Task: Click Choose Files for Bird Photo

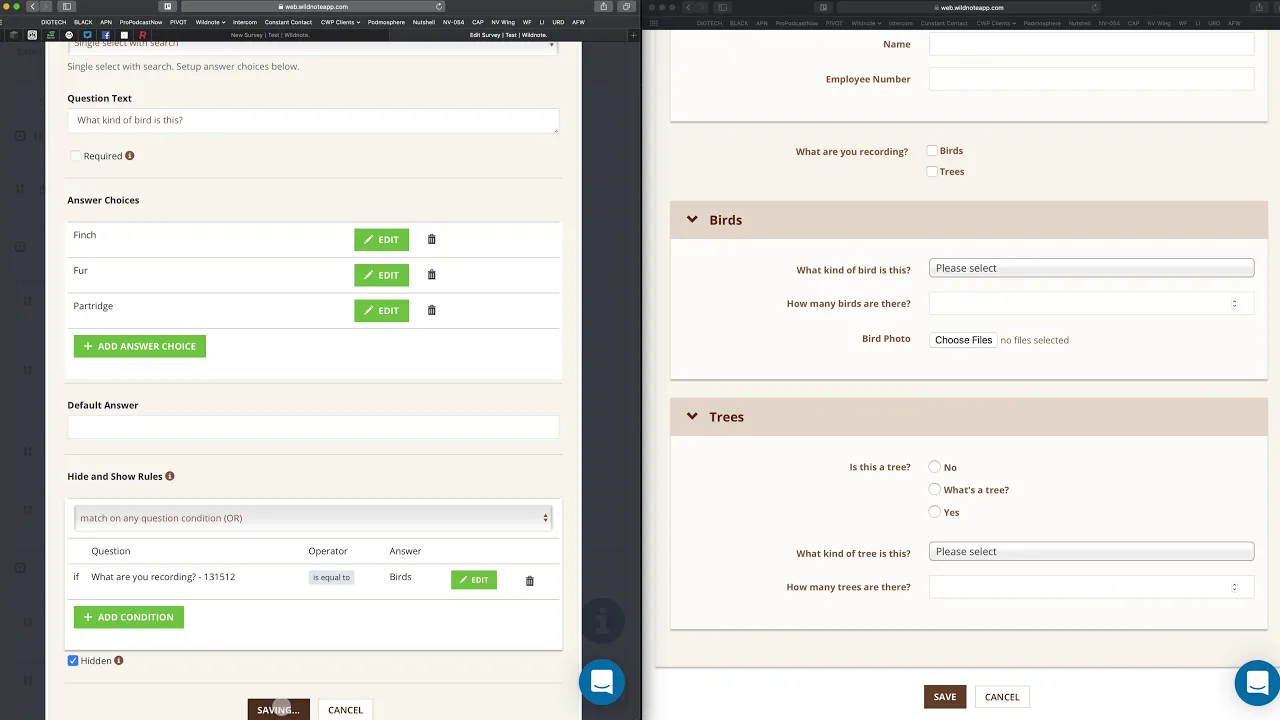Action: pyautogui.click(x=963, y=340)
